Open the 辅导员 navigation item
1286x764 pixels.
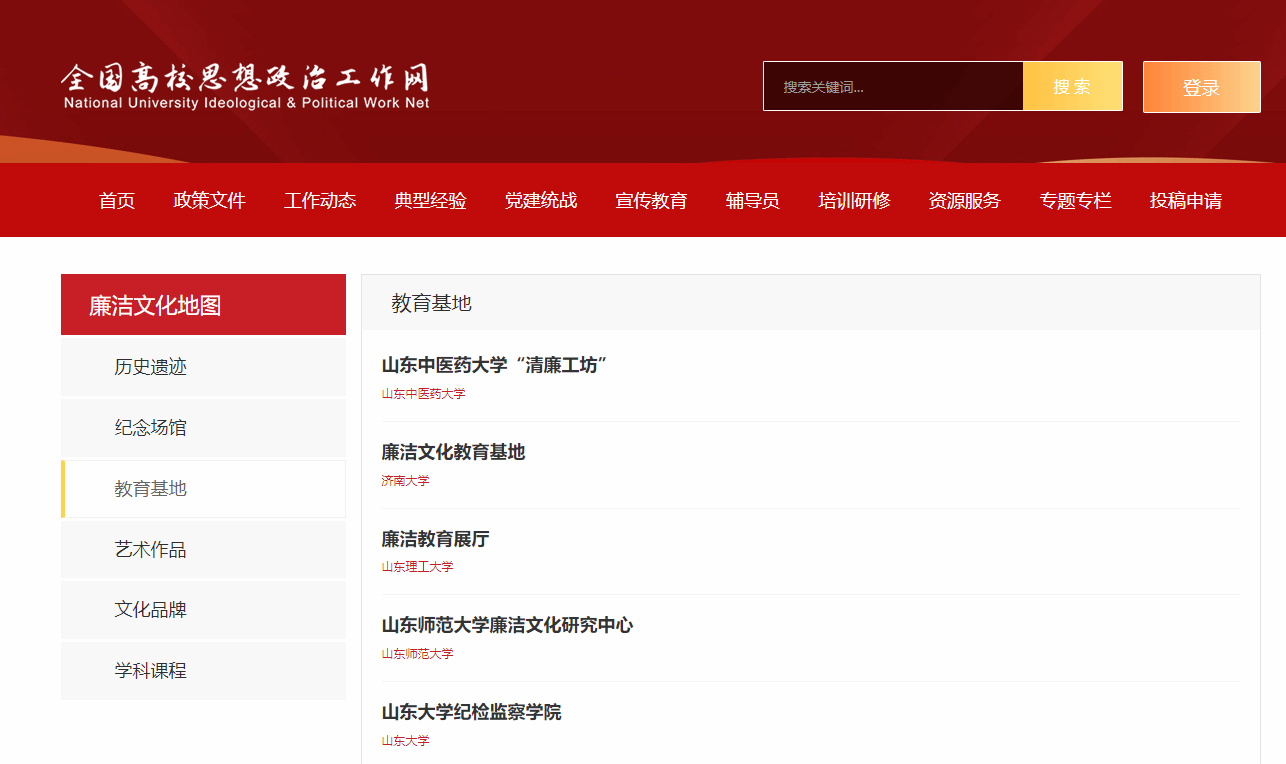752,200
